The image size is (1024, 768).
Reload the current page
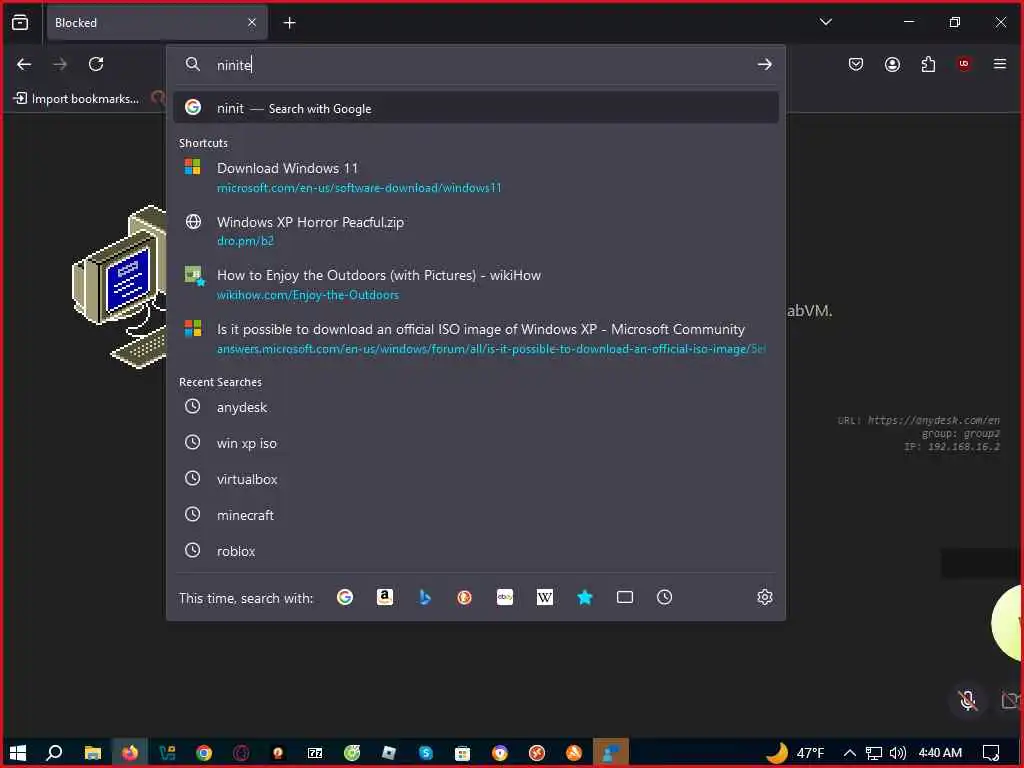(96, 64)
